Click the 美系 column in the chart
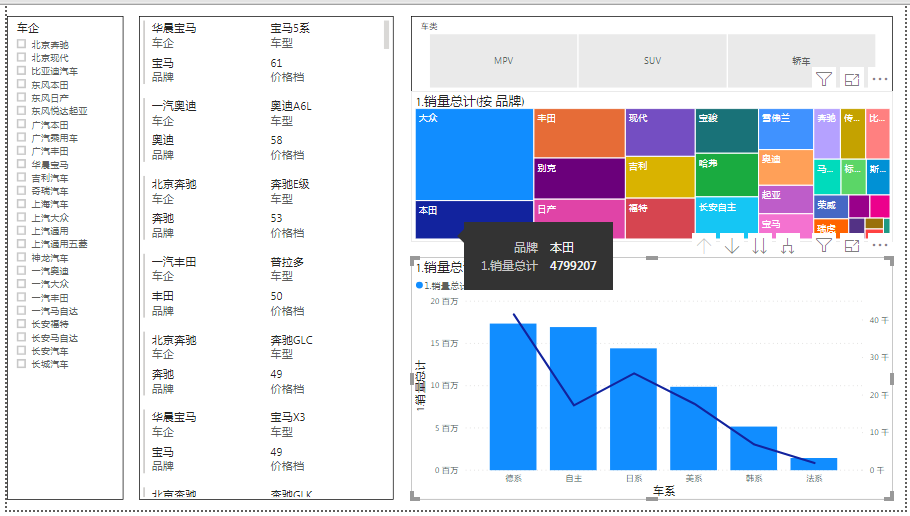Image resolution: width=910 pixels, height=516 pixels. point(694,428)
